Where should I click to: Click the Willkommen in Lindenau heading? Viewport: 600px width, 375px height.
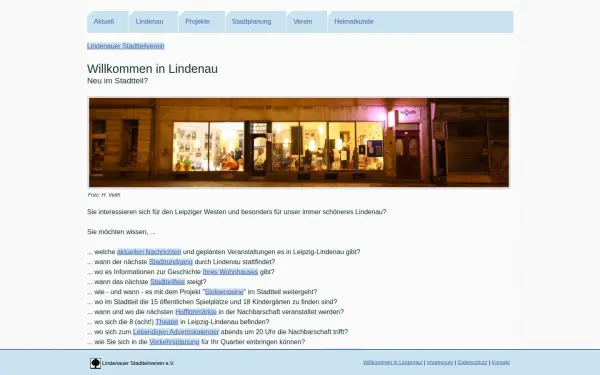152,69
